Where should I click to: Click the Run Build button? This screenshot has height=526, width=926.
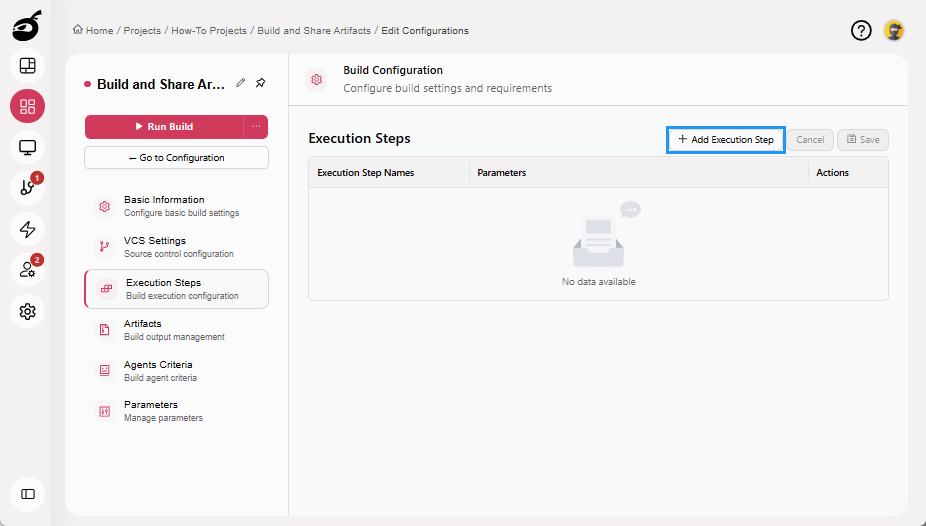point(164,126)
